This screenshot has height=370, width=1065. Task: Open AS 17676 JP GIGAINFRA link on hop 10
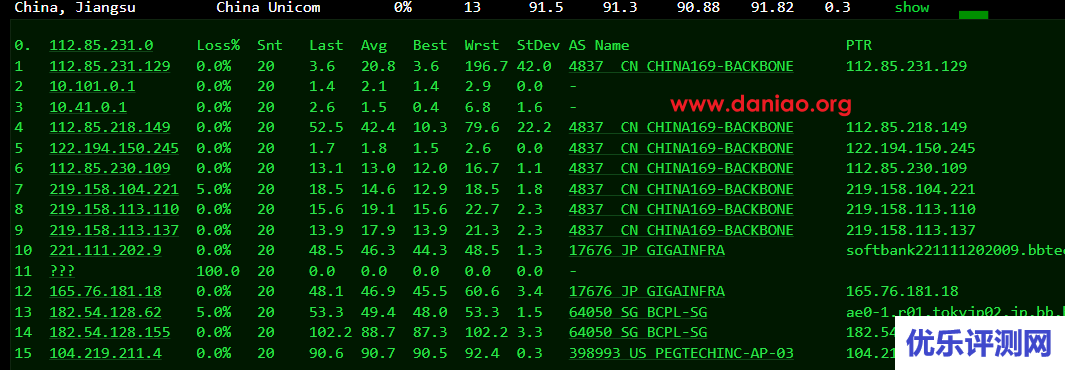pyautogui.click(x=647, y=251)
